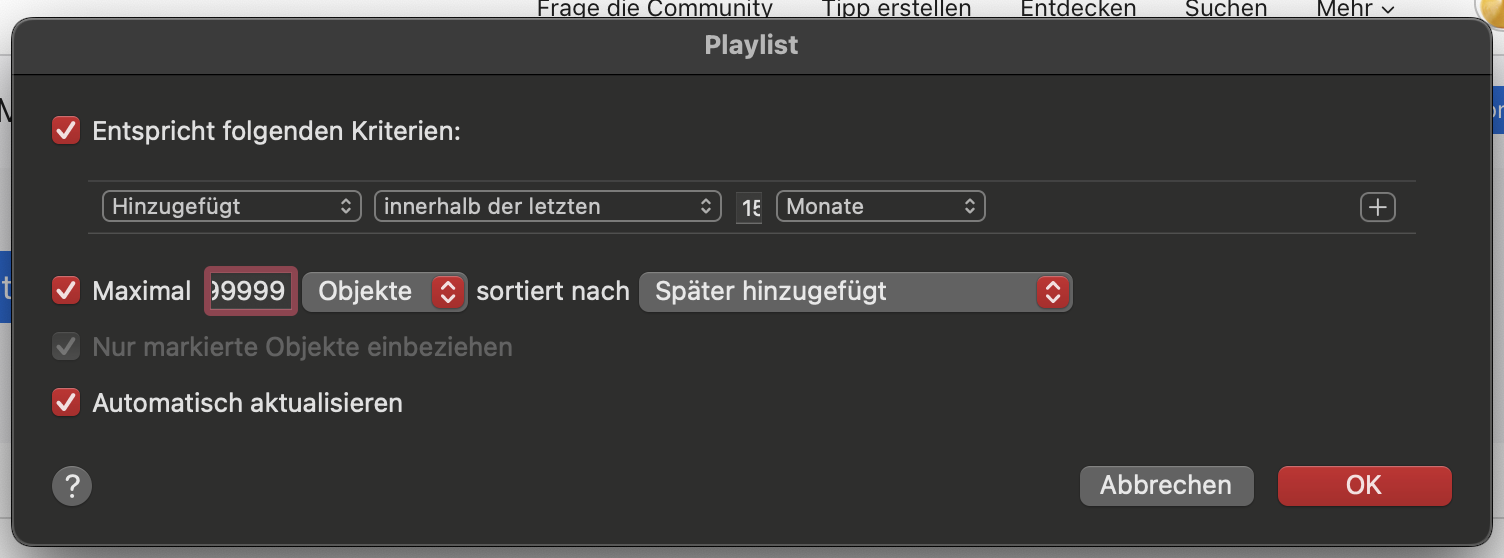Click 'Tipp erstellen' in the top navigation

point(896,9)
